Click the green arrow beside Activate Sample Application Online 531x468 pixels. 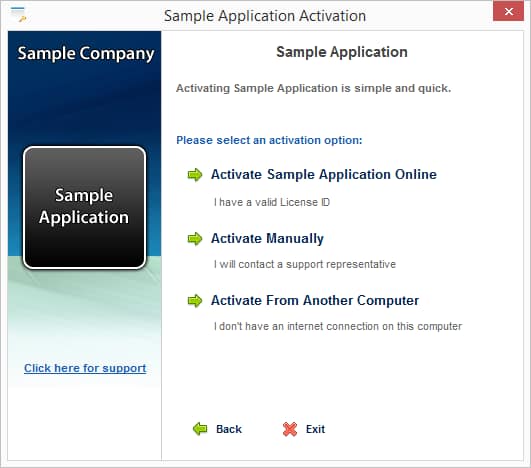(x=195, y=175)
